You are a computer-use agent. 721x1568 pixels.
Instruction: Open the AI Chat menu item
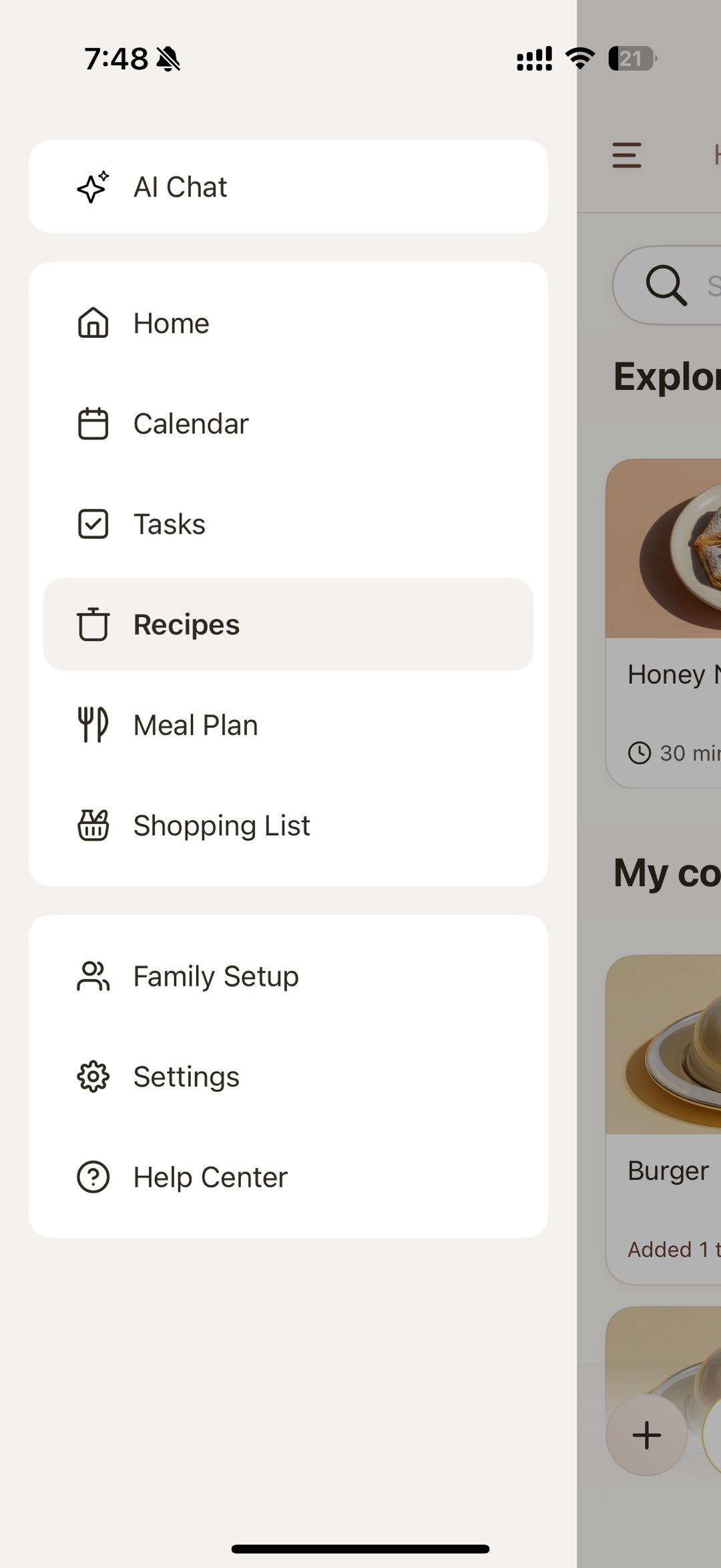(x=180, y=187)
